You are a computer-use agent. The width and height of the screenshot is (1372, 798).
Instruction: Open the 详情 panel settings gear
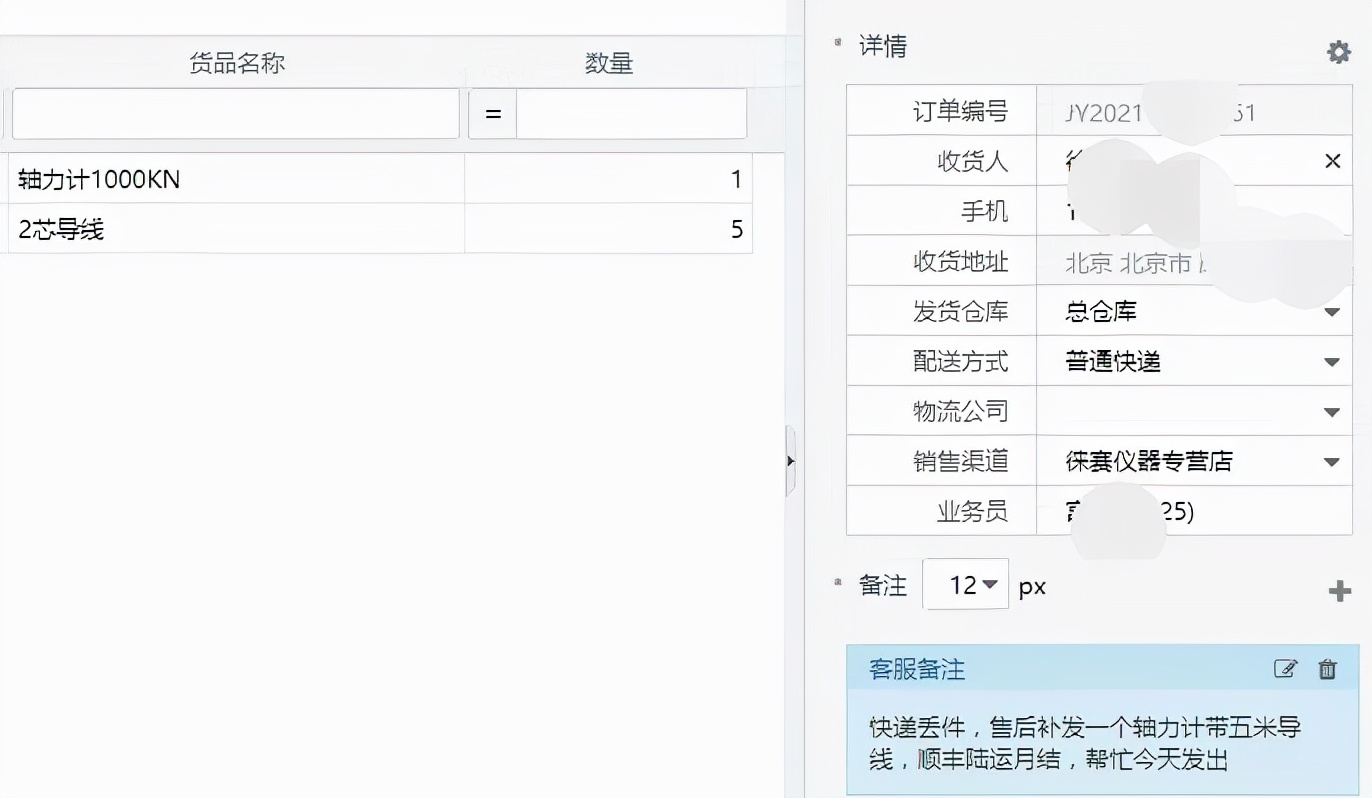click(1338, 52)
